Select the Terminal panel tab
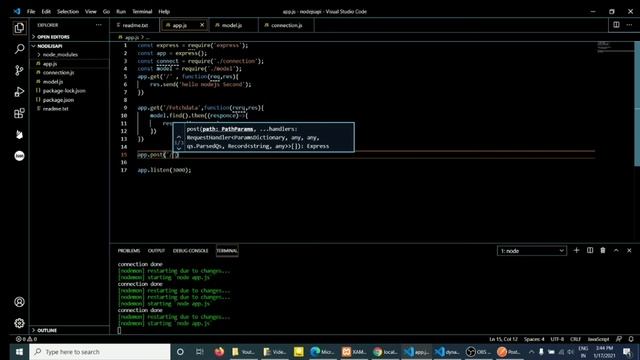Viewport: 640px width, 360px height. [x=227, y=251]
